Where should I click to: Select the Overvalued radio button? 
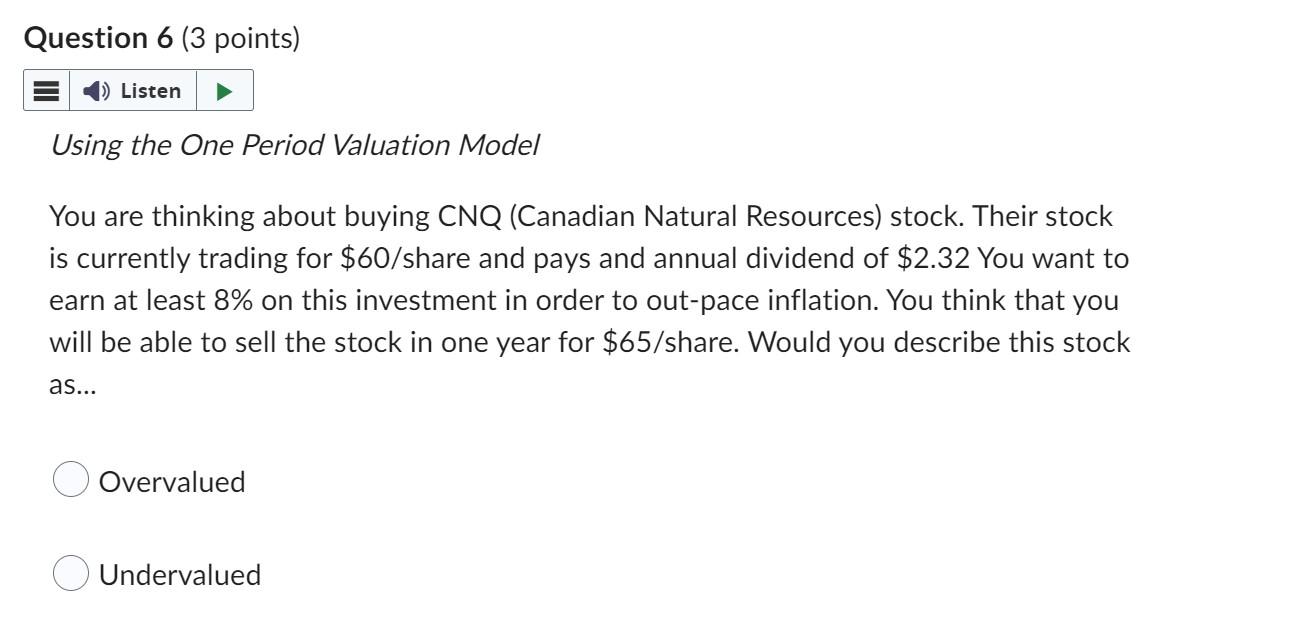70,480
